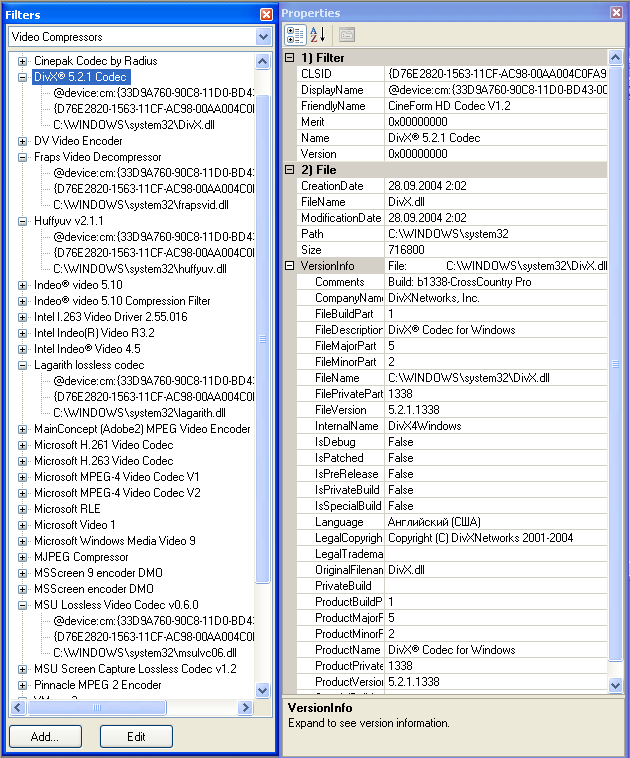Close the Properties panel
630x758 pixels.
tap(616, 13)
